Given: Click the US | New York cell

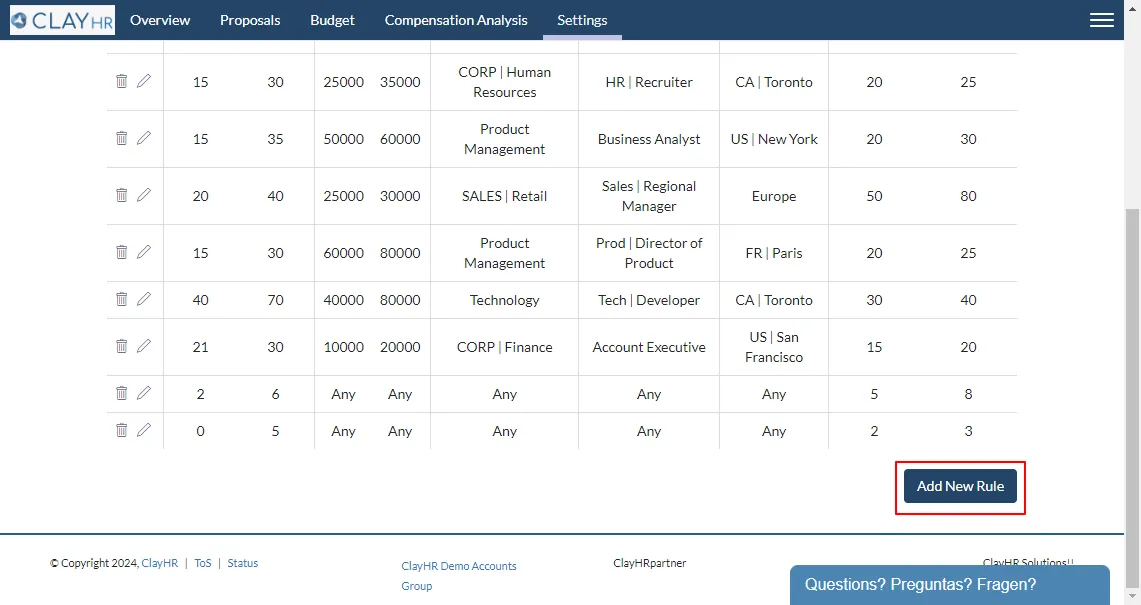Looking at the screenshot, I should pyautogui.click(x=774, y=139).
